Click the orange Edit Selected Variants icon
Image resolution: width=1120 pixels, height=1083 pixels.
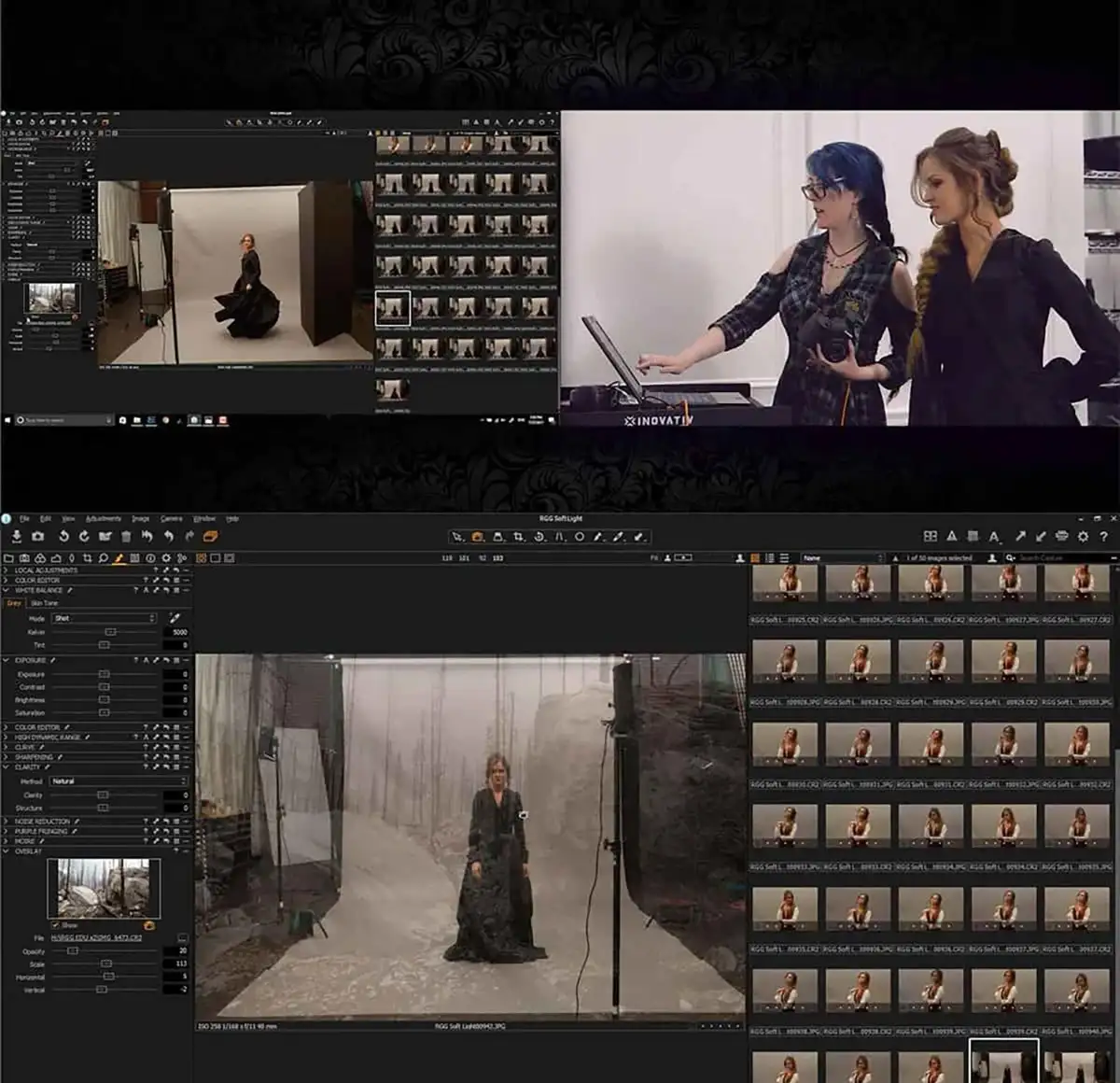(210, 536)
